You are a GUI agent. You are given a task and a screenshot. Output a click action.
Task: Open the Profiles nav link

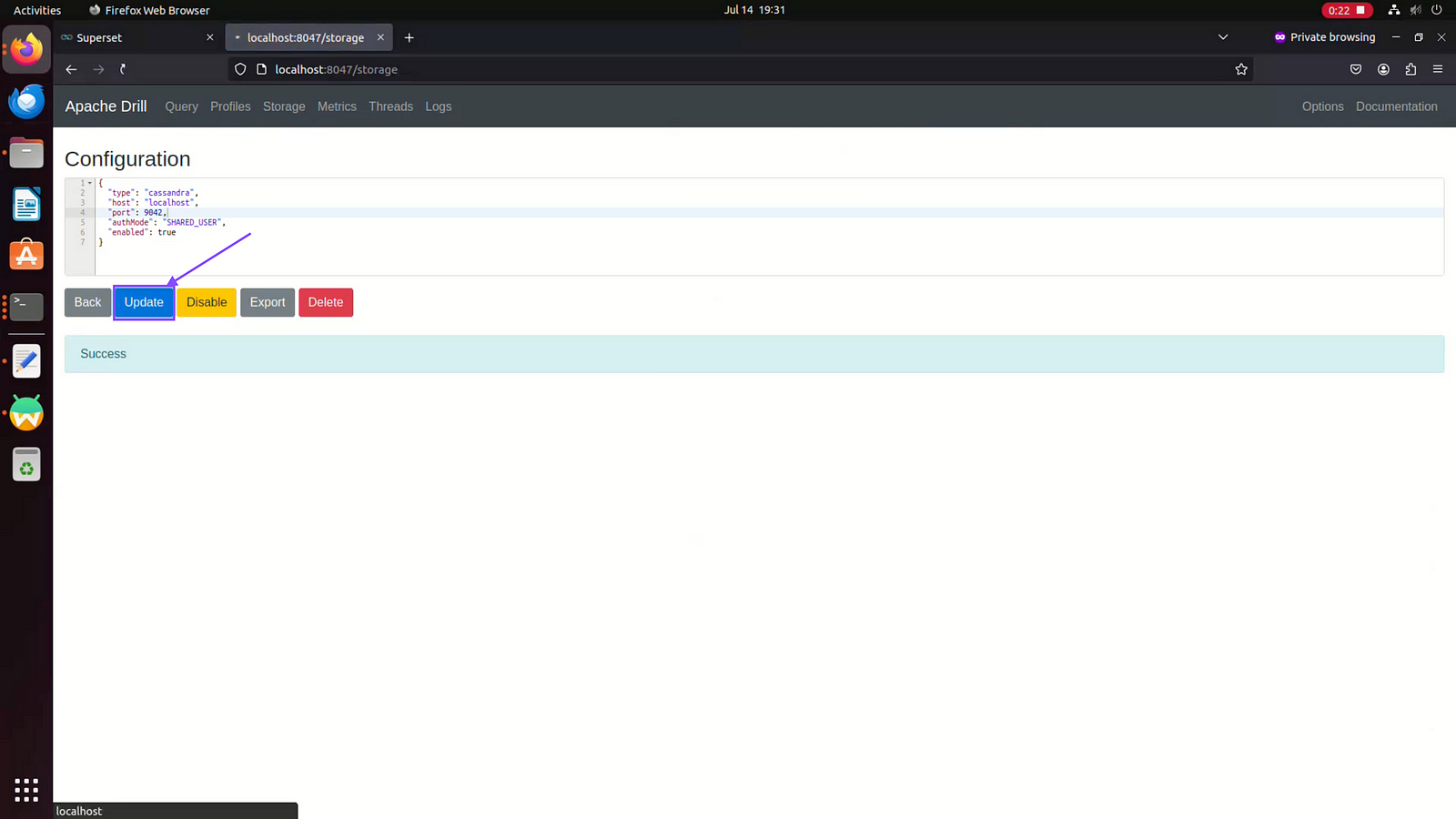click(x=230, y=106)
